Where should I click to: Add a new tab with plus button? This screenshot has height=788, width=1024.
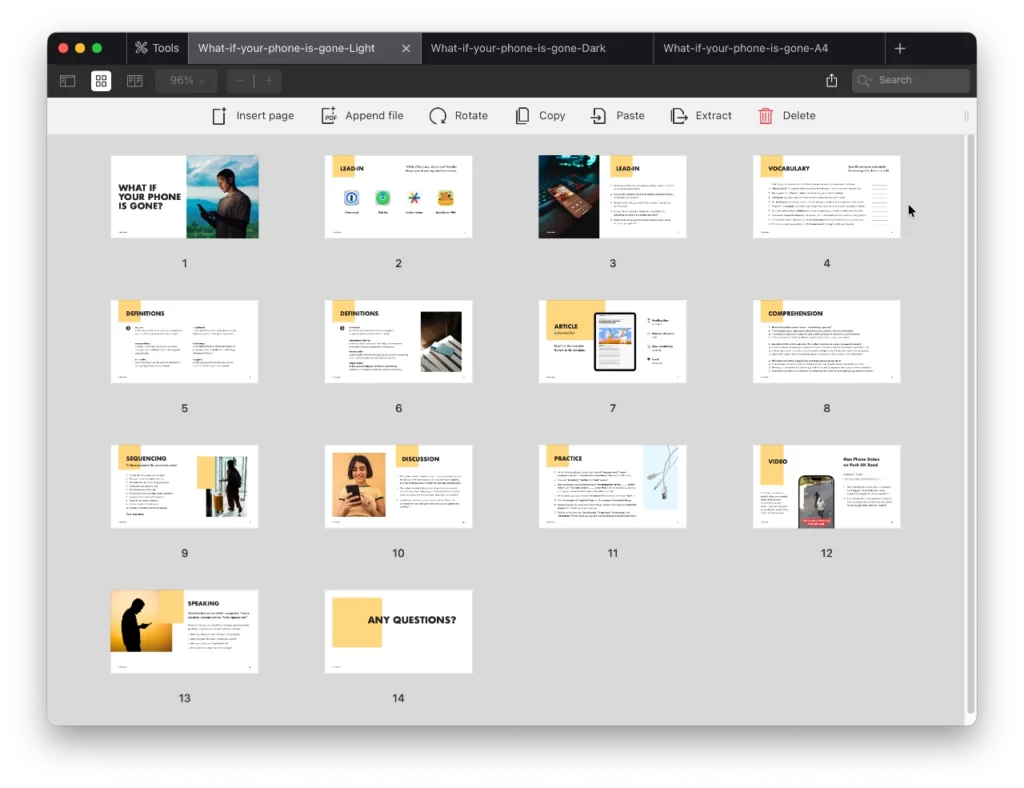tap(900, 48)
